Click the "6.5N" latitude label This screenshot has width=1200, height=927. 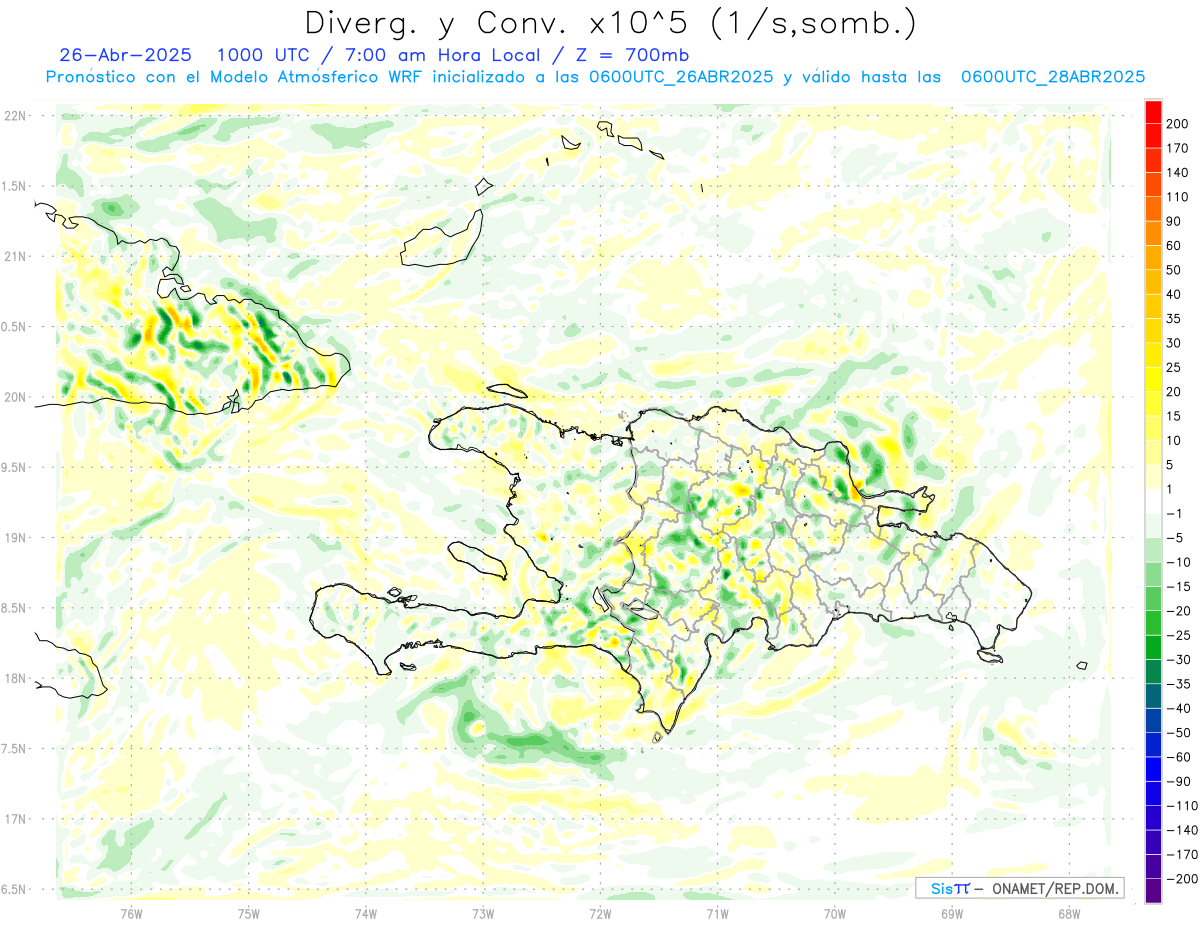[14, 889]
